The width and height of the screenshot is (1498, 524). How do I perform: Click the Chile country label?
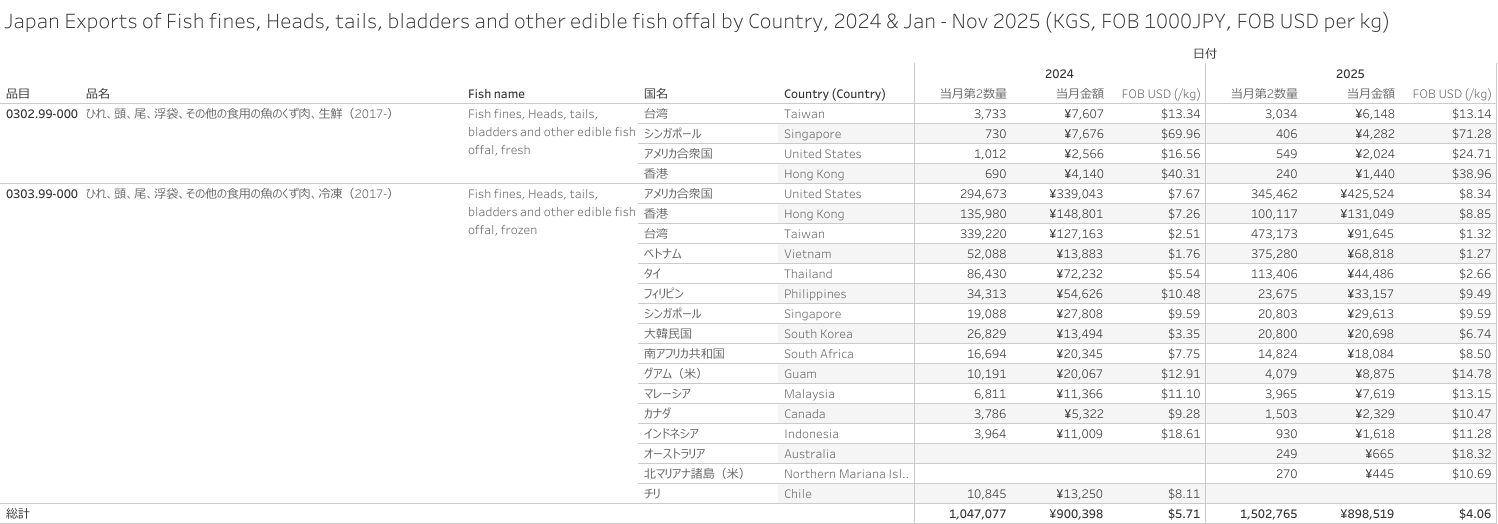[797, 494]
